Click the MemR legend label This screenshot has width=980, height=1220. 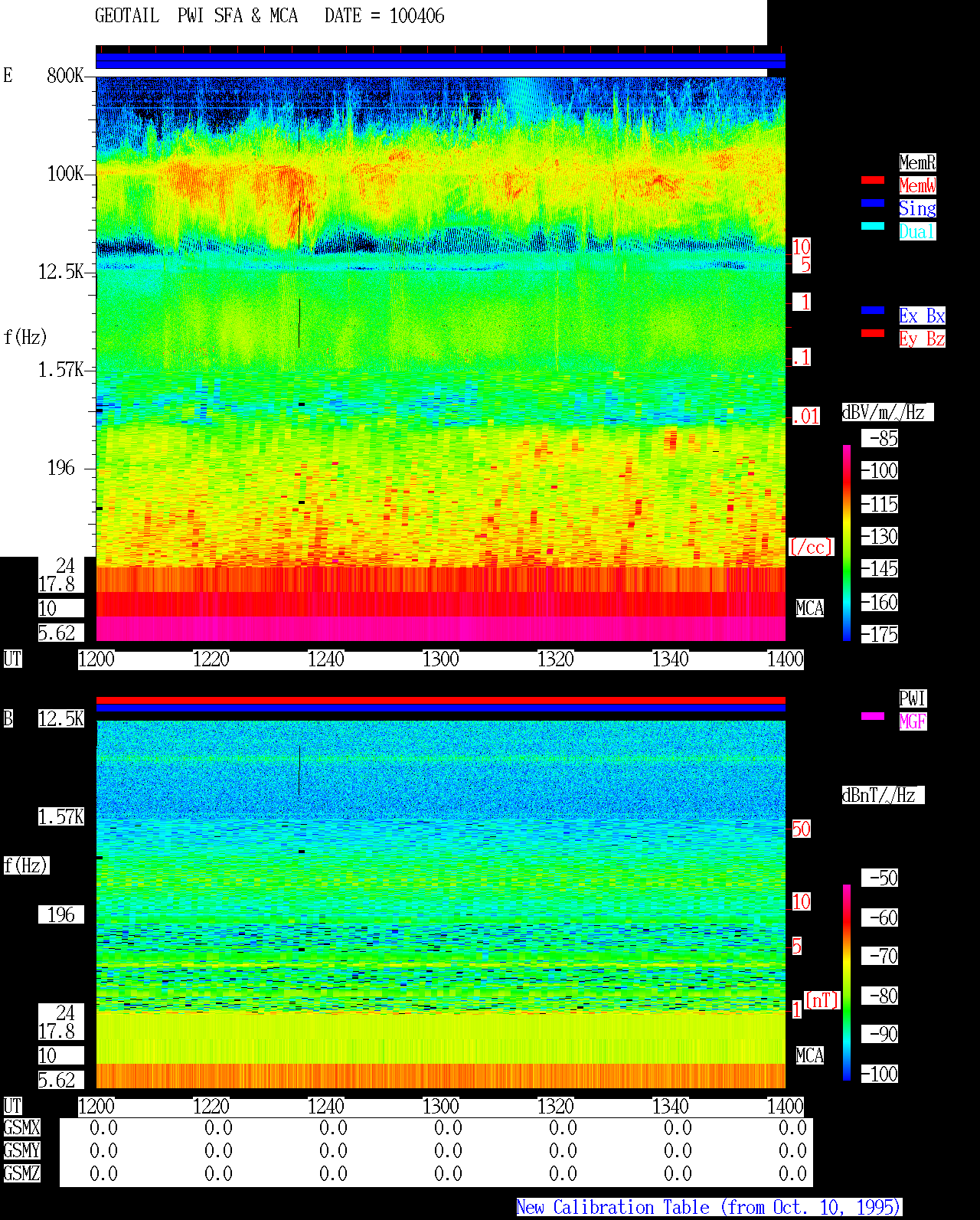(917, 162)
